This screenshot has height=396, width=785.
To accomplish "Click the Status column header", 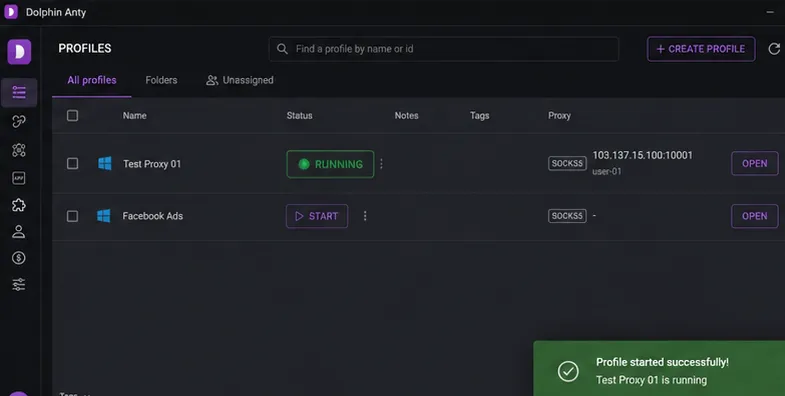I will click(299, 116).
